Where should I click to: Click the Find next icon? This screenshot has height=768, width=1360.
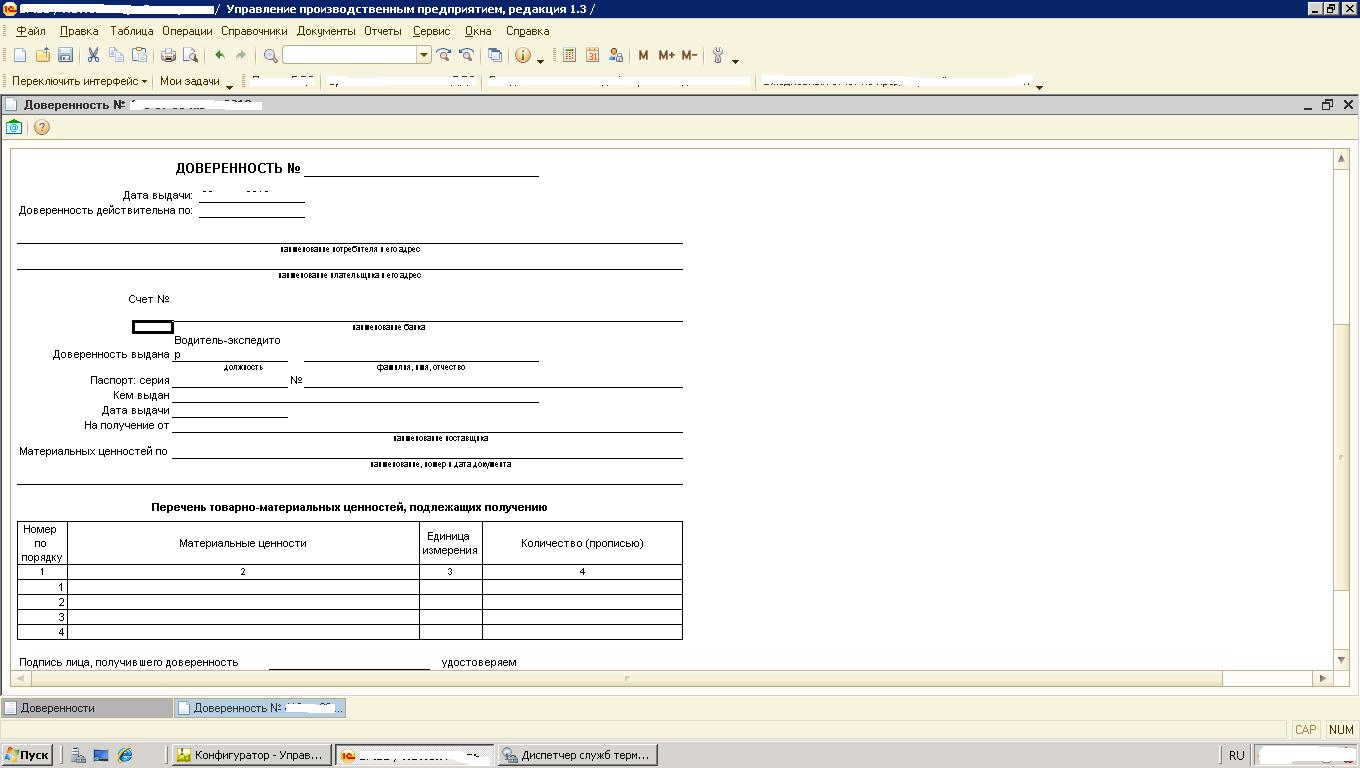coord(444,56)
